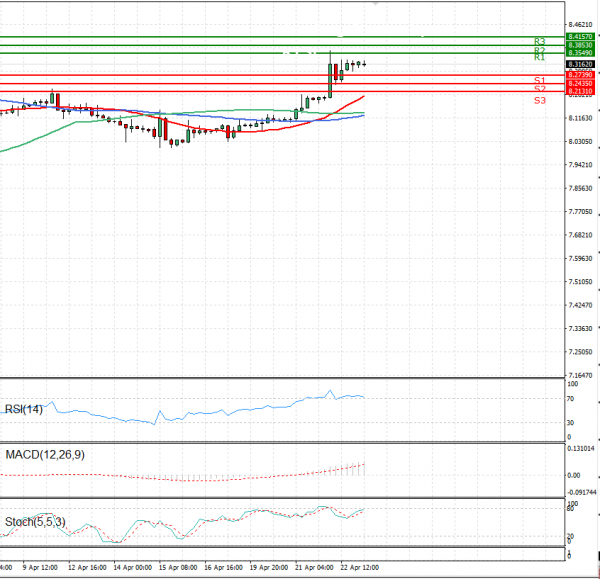600x579 pixels.
Task: Click the 7.33630 price axis value
Action: coord(580,328)
